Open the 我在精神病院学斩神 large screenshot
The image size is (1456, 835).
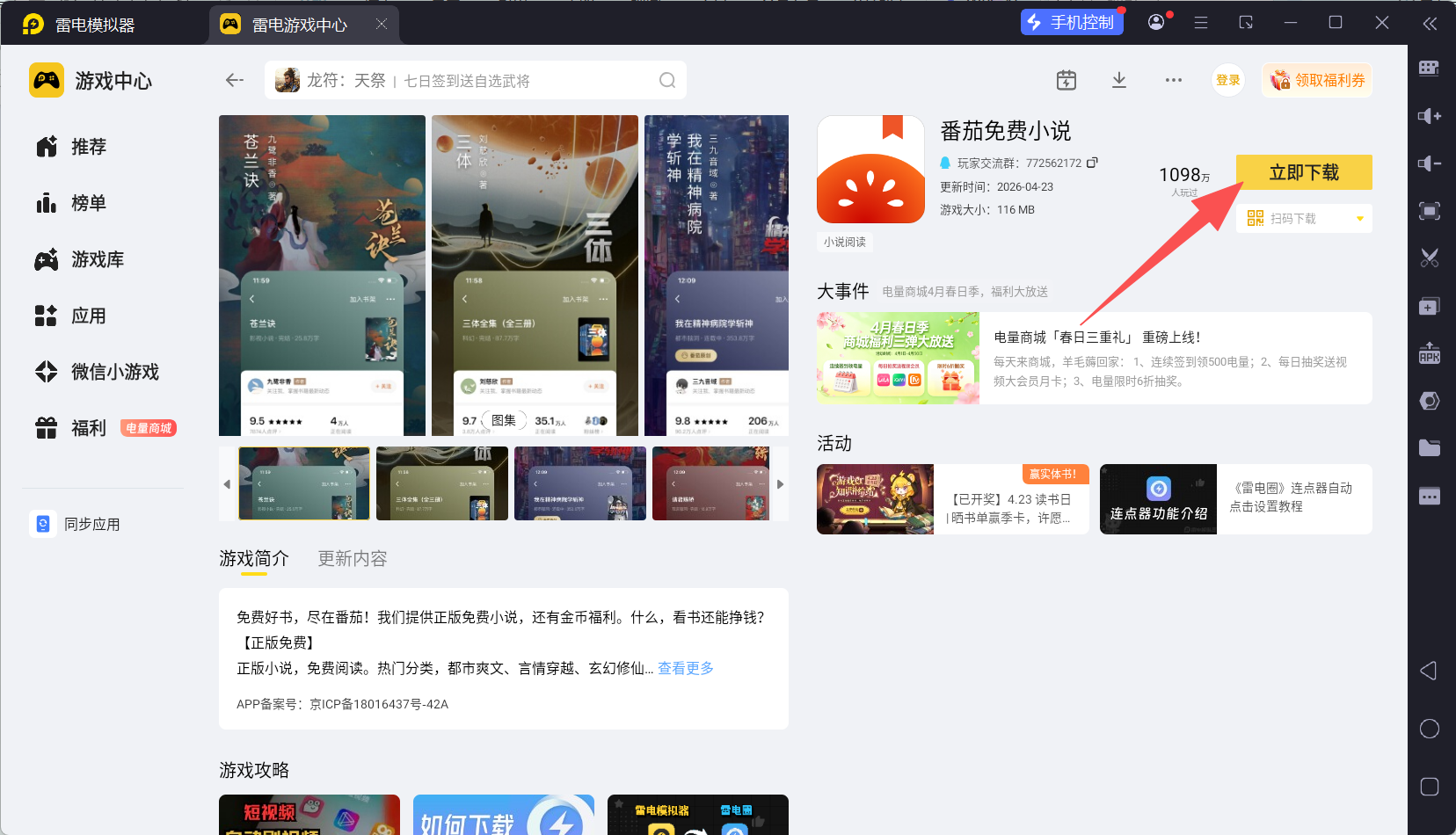(717, 275)
